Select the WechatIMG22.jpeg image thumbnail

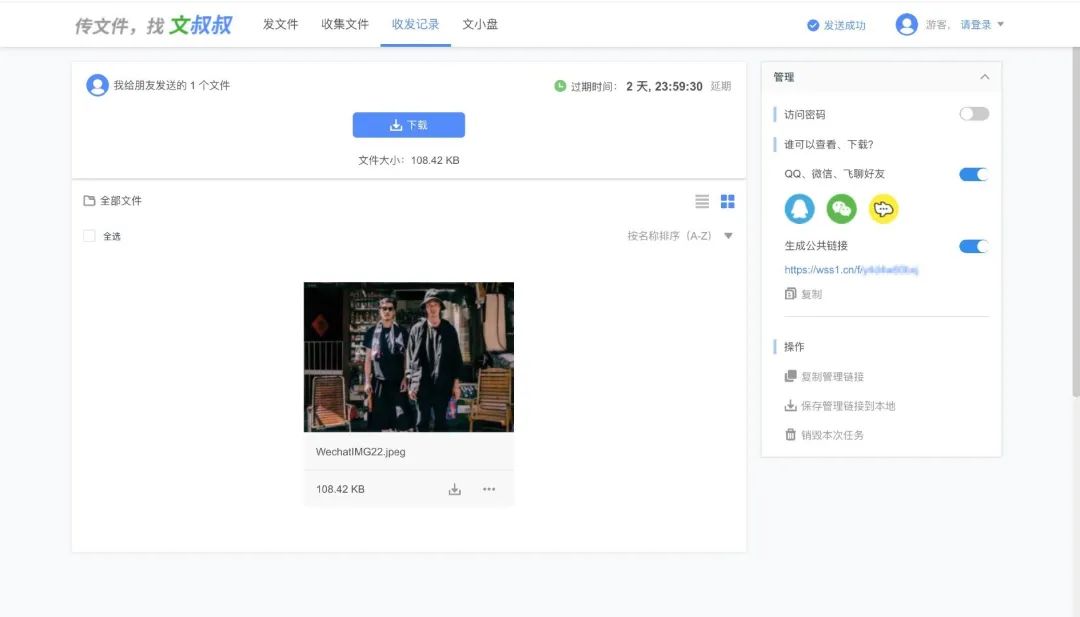pos(409,356)
